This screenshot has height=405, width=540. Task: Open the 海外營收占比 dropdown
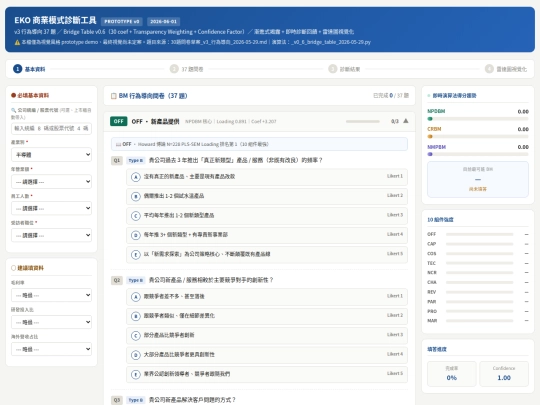tap(51, 349)
